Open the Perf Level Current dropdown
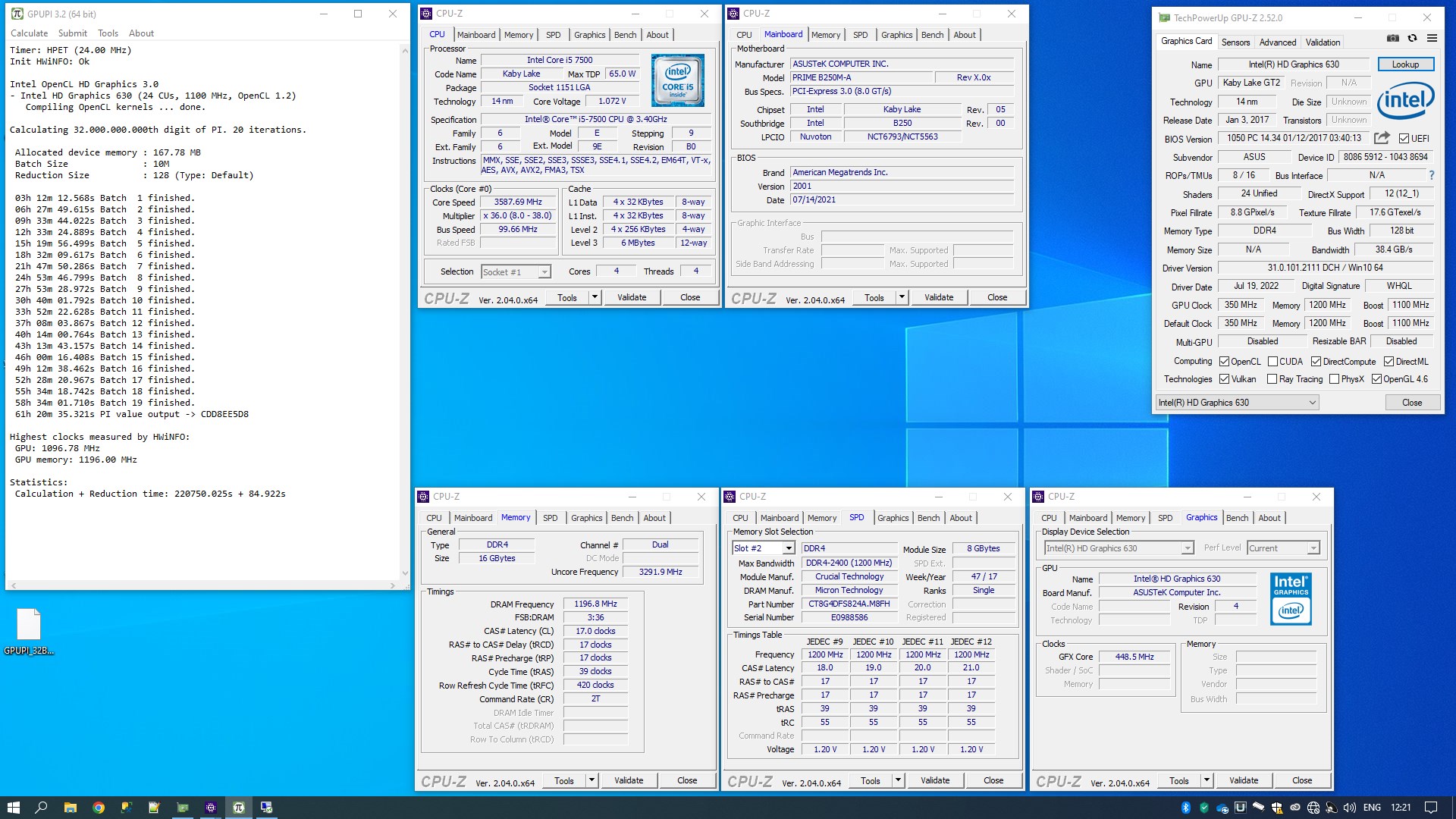 [1283, 548]
